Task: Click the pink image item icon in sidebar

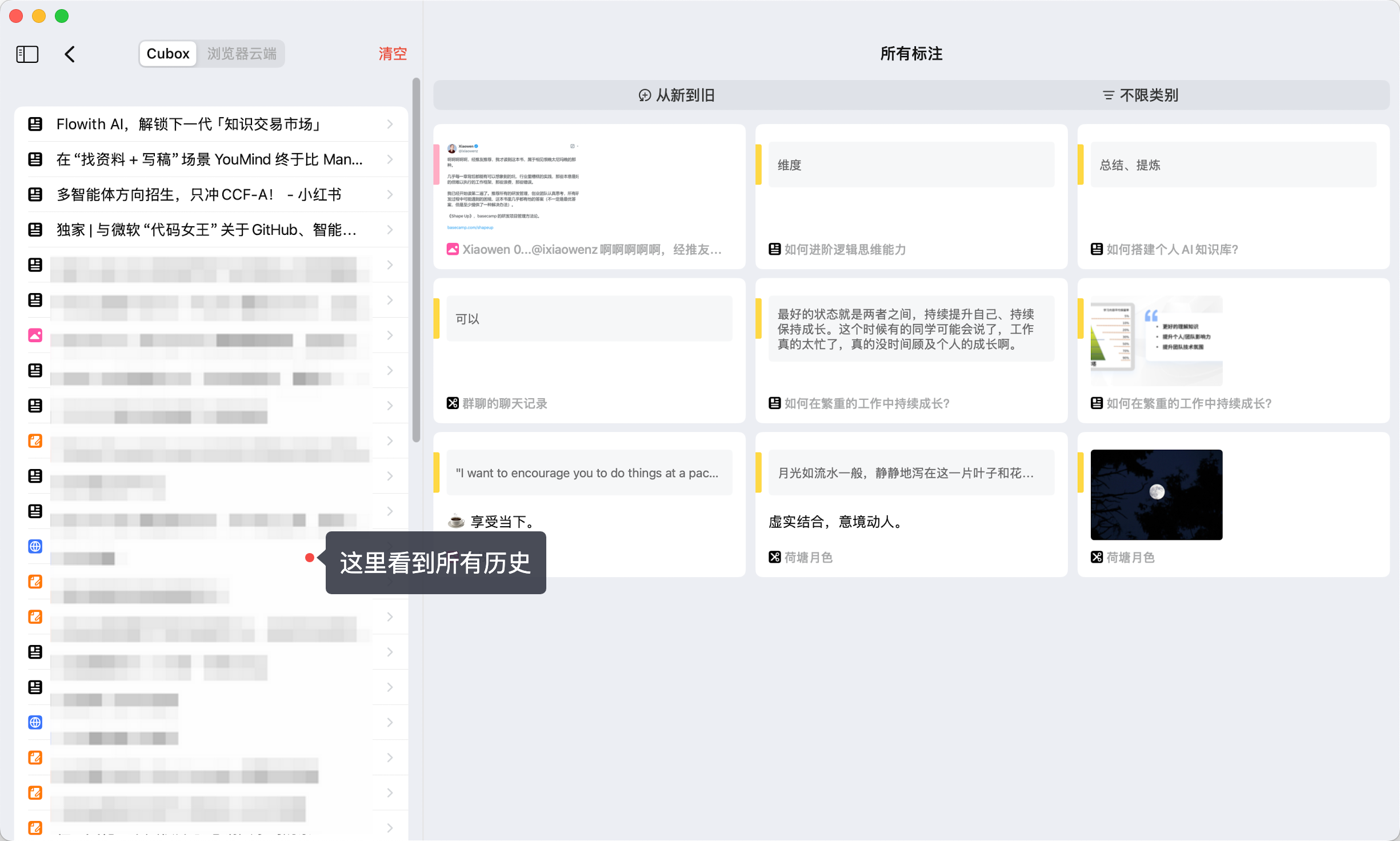Action: (35, 335)
